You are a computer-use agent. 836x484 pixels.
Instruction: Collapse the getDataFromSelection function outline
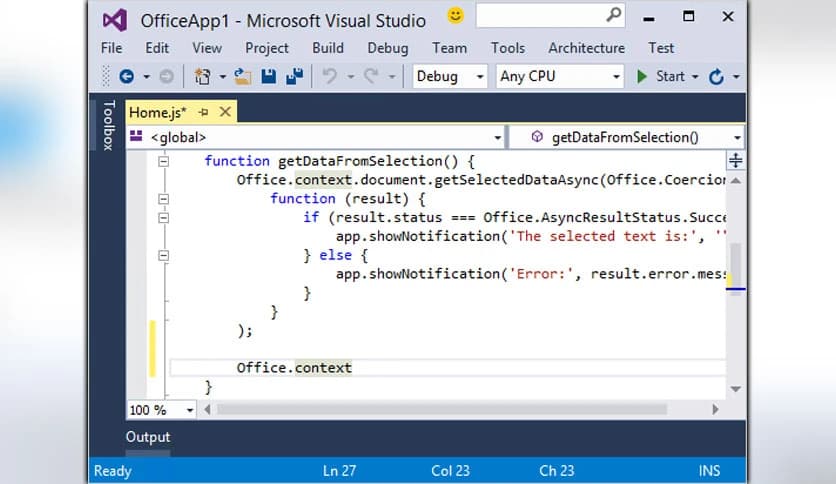point(164,161)
